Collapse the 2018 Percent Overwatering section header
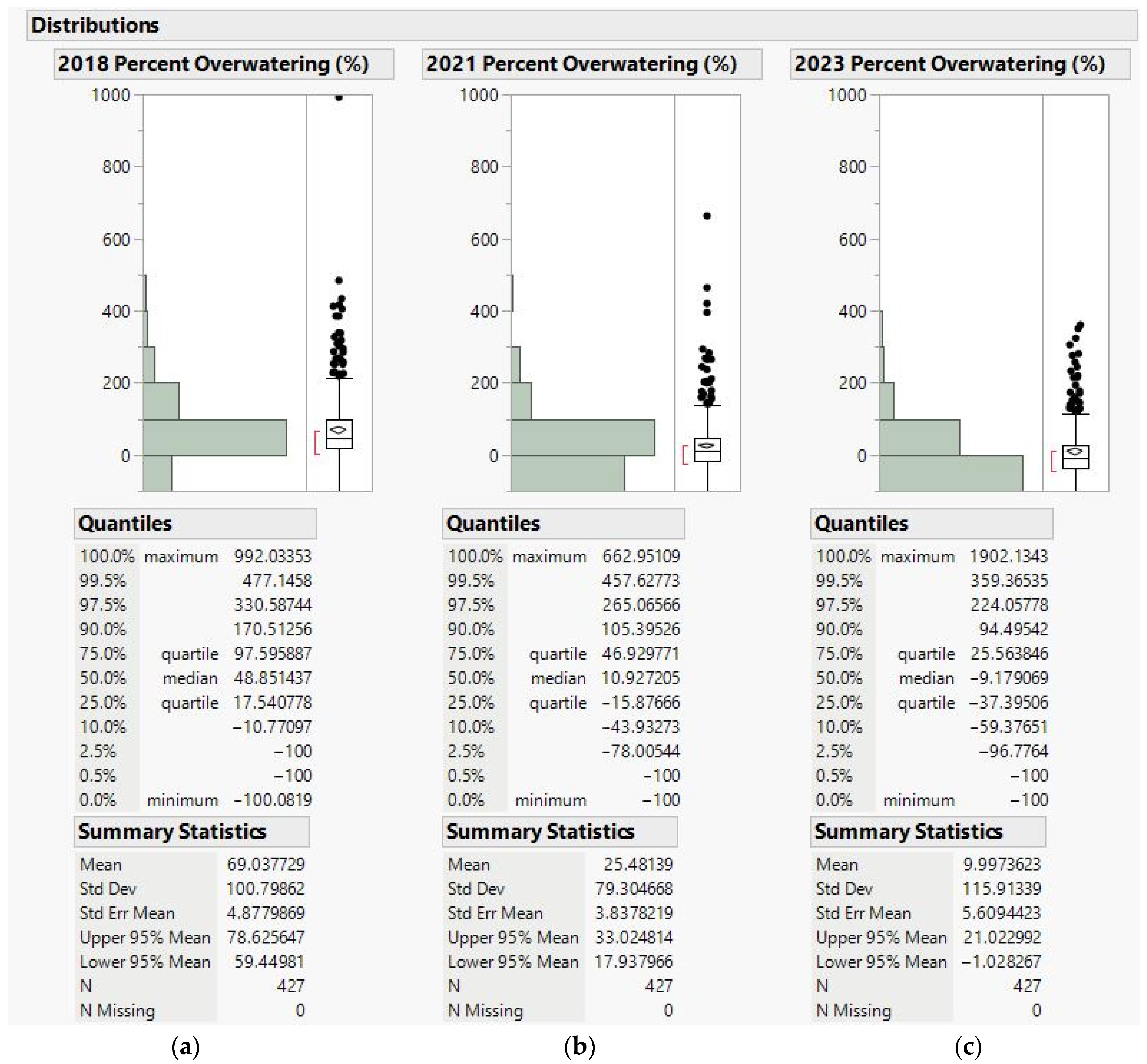The width and height of the screenshot is (1147, 1064). 213,64
